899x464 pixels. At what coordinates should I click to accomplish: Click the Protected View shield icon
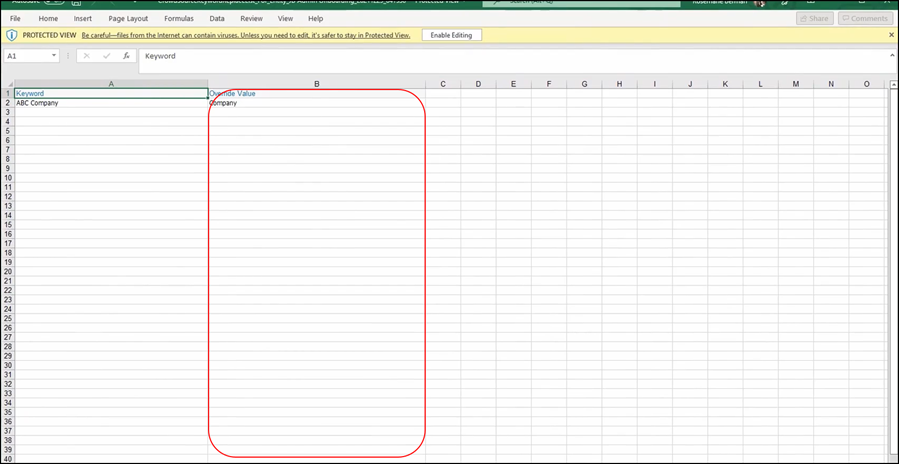(11, 35)
